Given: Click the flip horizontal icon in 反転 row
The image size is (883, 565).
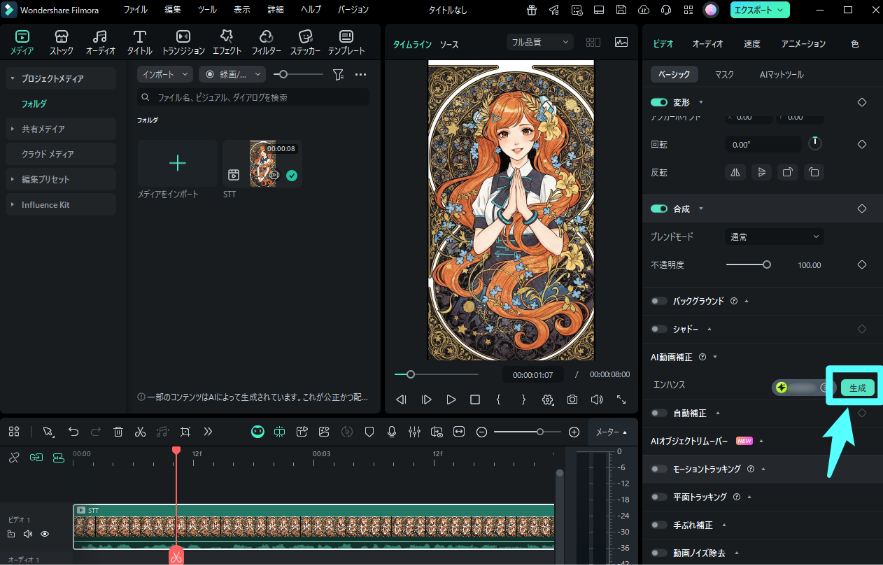Looking at the screenshot, I should click(735, 172).
